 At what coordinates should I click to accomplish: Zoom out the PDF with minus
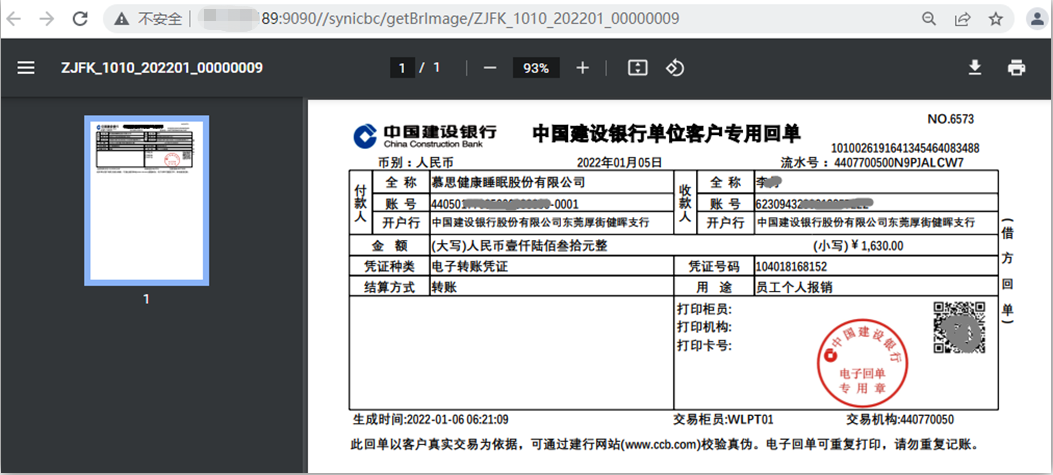coord(490,68)
